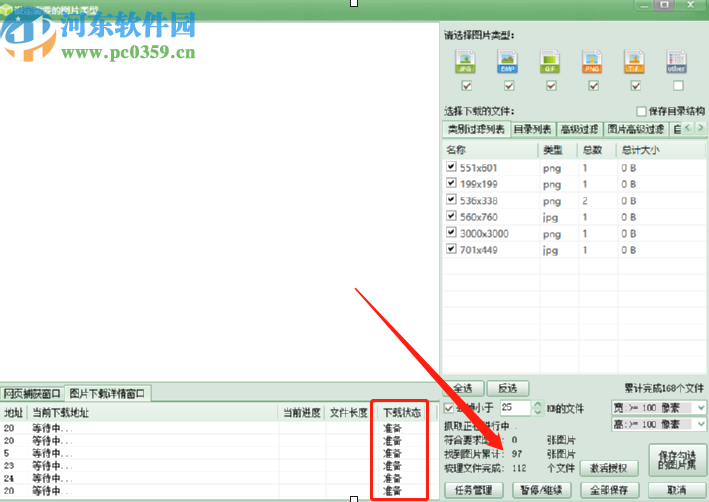Click the 下载状态 column header
This screenshot has height=502, width=709.
pyautogui.click(x=402, y=412)
